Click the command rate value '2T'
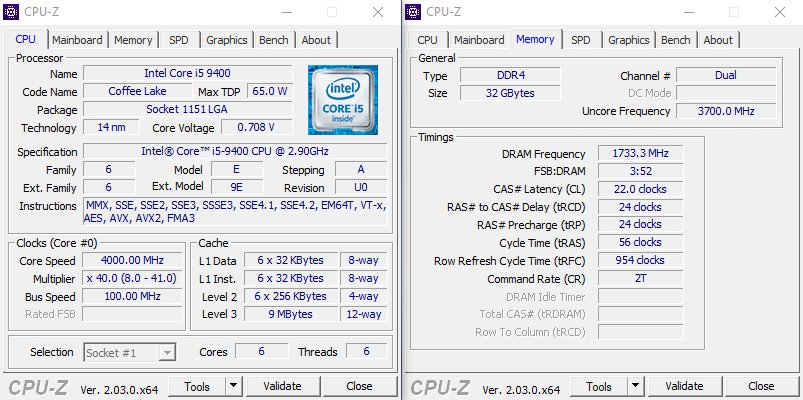 point(640,279)
